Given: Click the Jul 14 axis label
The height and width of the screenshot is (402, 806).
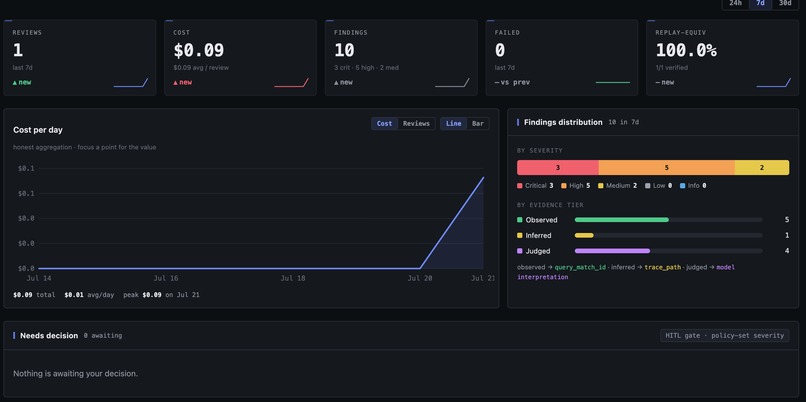Looking at the screenshot, I should [x=39, y=278].
